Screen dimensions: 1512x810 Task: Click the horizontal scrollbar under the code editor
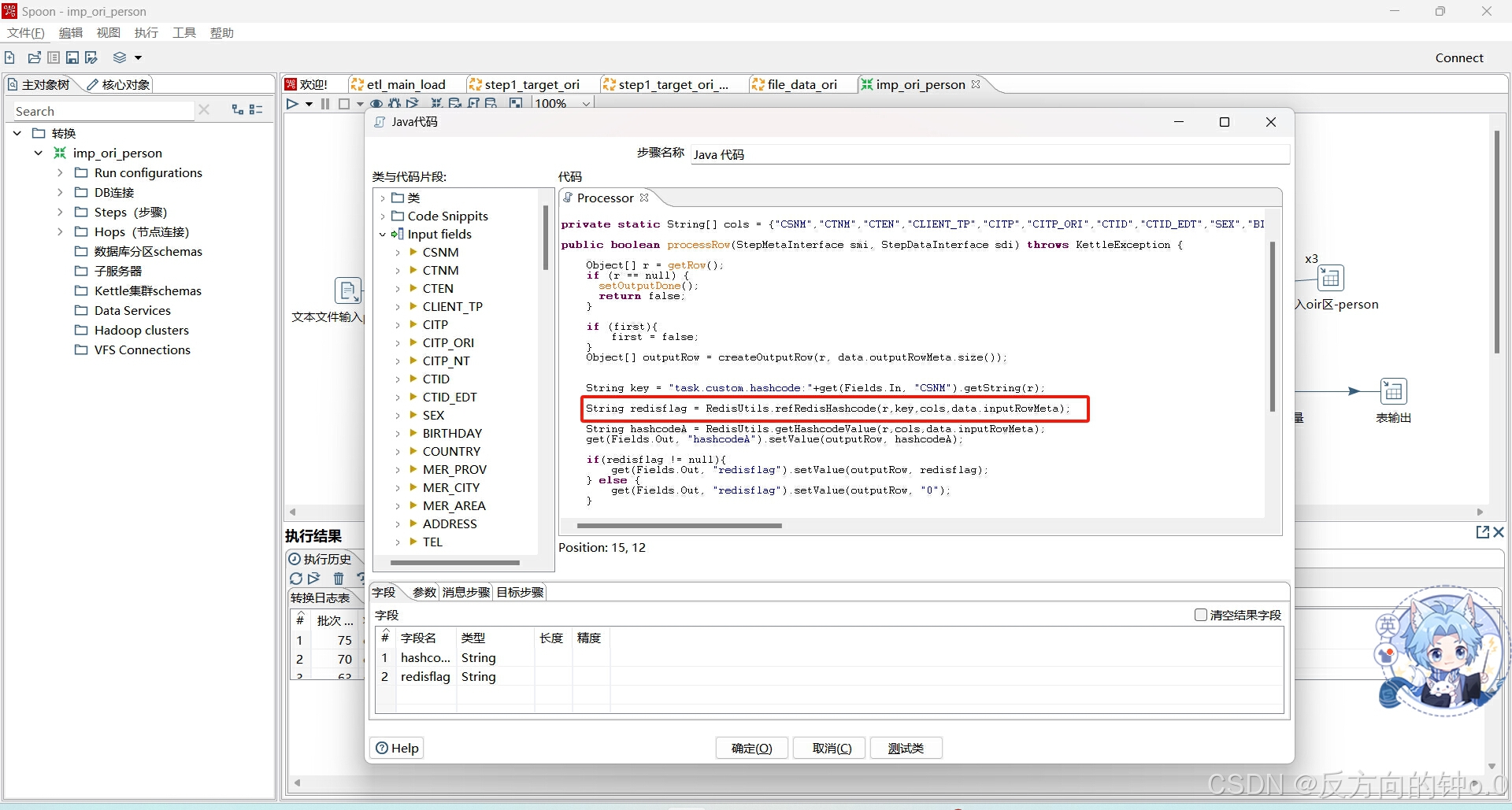click(x=679, y=526)
